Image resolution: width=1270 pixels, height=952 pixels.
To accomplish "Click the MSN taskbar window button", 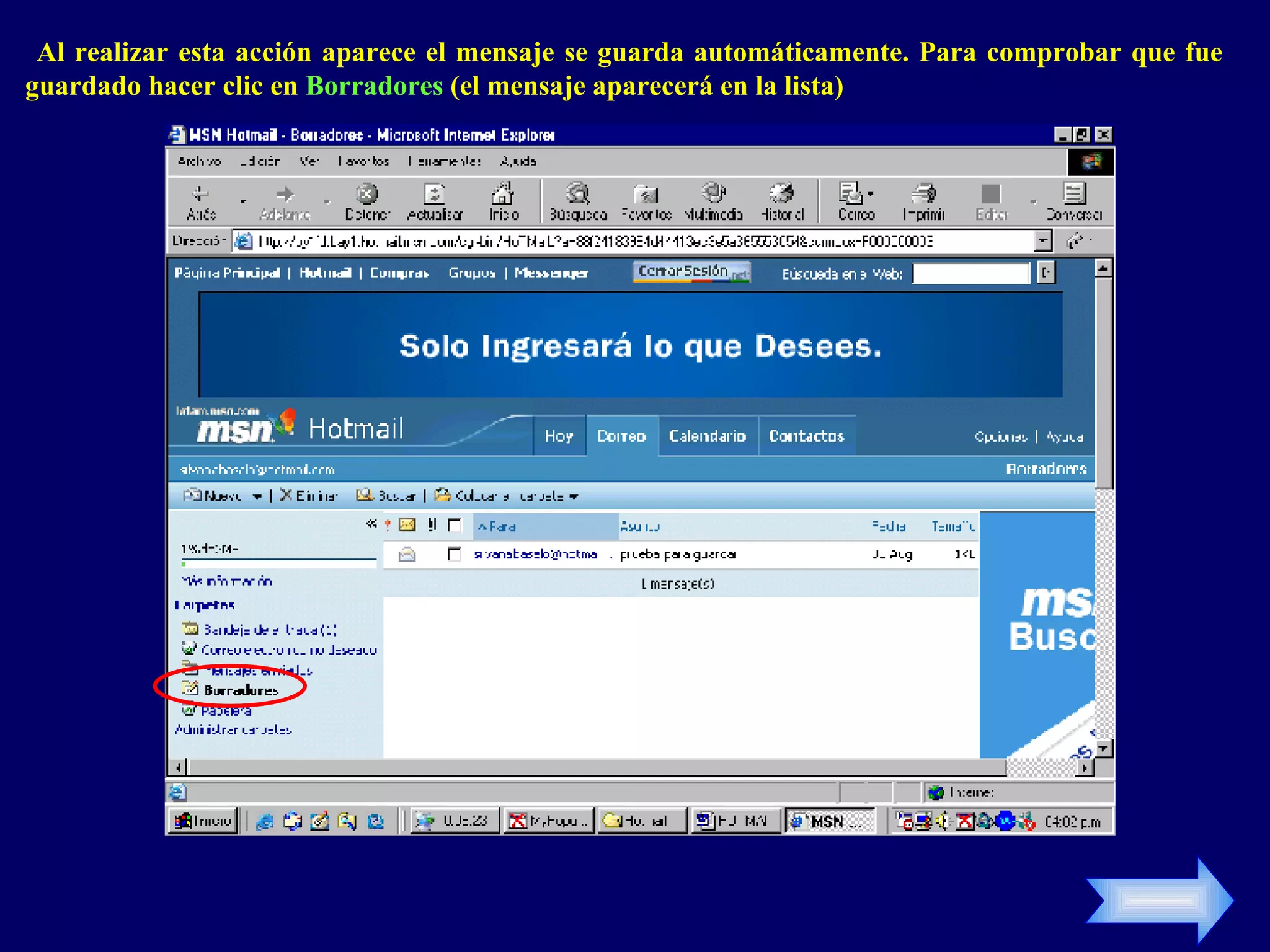I will click(830, 821).
